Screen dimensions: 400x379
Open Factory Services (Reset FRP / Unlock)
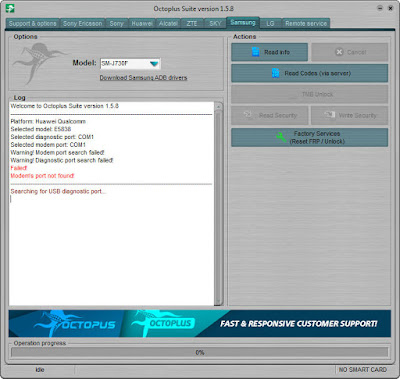click(310, 138)
